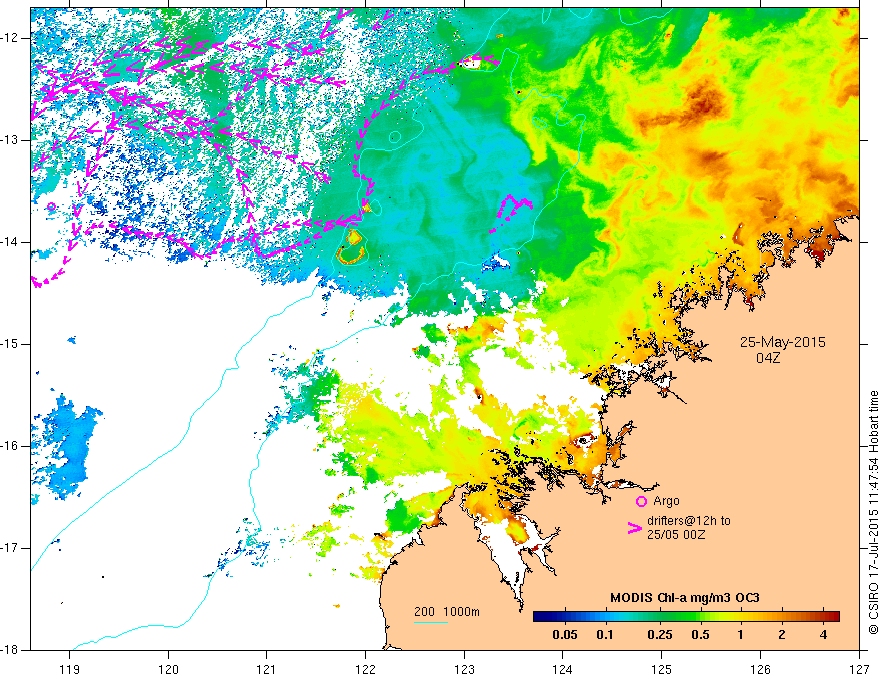Click the cyan isobath legend line sample
Image resolution: width=880 pixels, height=680 pixels.
pyautogui.click(x=431, y=622)
